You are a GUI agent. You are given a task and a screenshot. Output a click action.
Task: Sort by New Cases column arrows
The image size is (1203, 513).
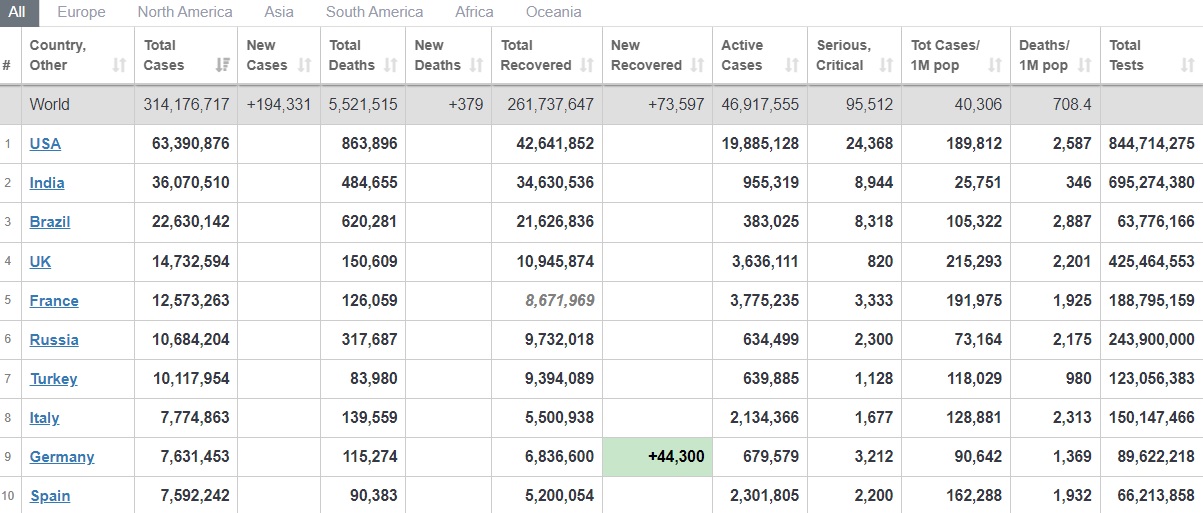pyautogui.click(x=306, y=66)
